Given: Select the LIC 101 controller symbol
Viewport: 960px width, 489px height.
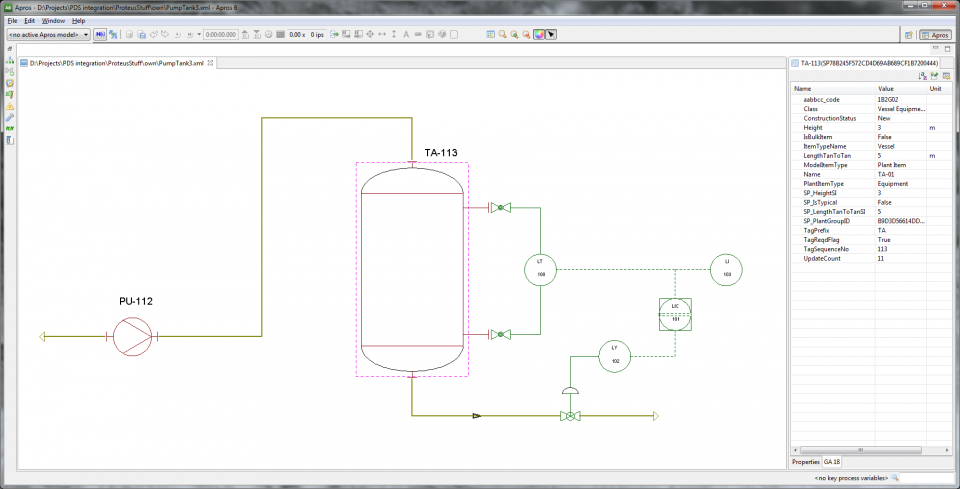Looking at the screenshot, I should point(675,314).
